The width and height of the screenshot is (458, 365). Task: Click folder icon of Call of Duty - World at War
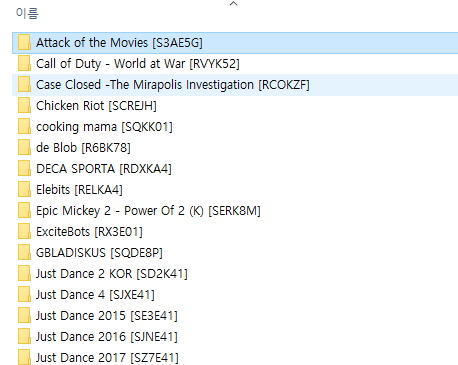[x=24, y=64]
